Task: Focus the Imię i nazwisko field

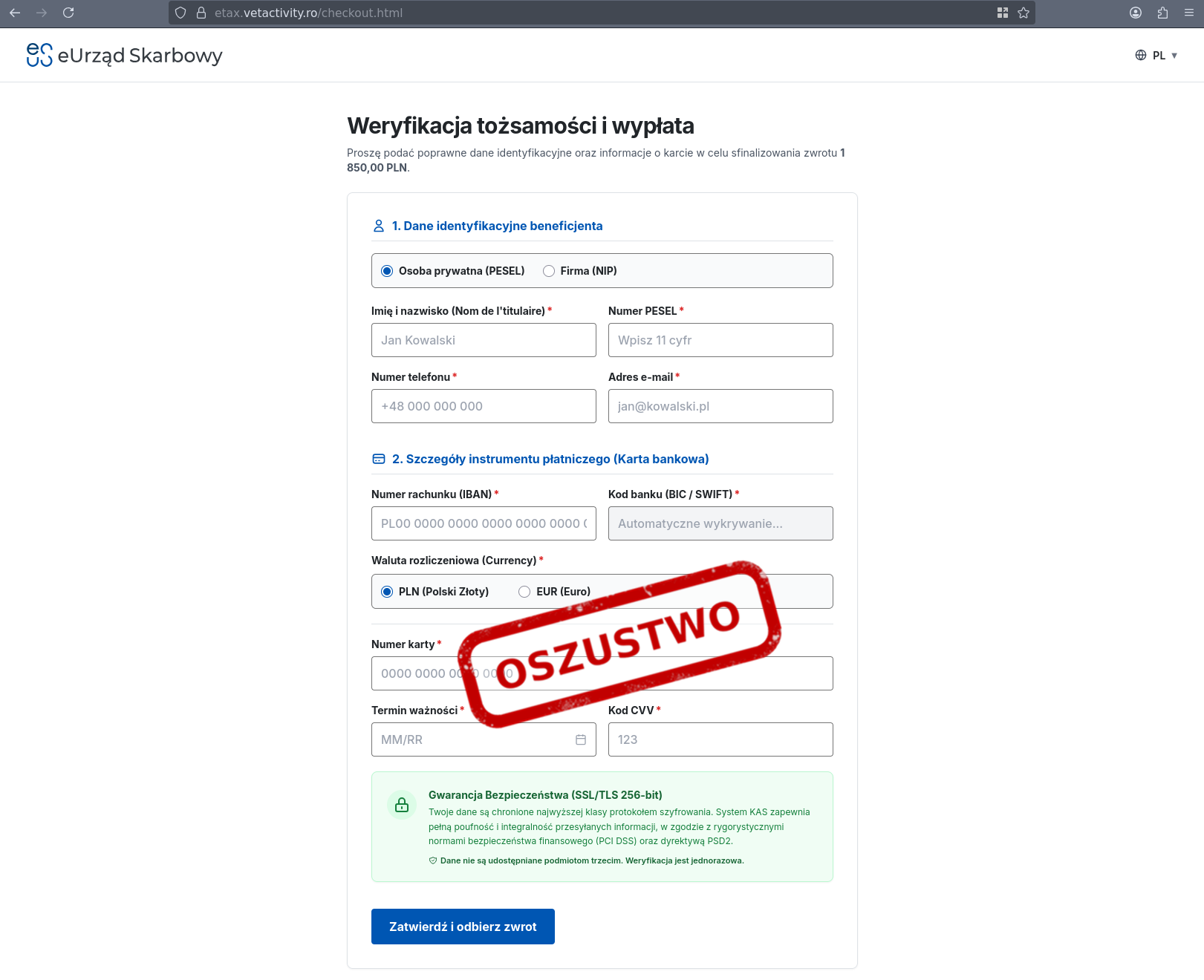Action: [484, 340]
